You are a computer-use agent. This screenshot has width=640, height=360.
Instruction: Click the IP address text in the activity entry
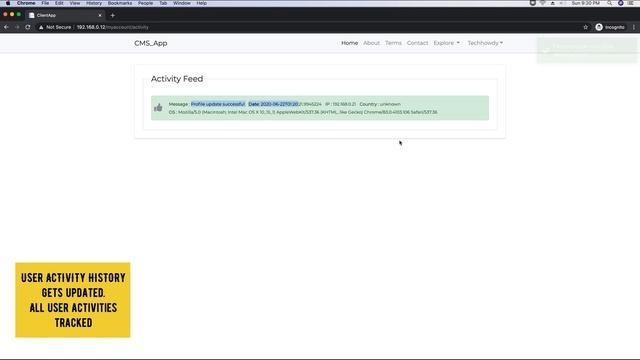[340, 104]
